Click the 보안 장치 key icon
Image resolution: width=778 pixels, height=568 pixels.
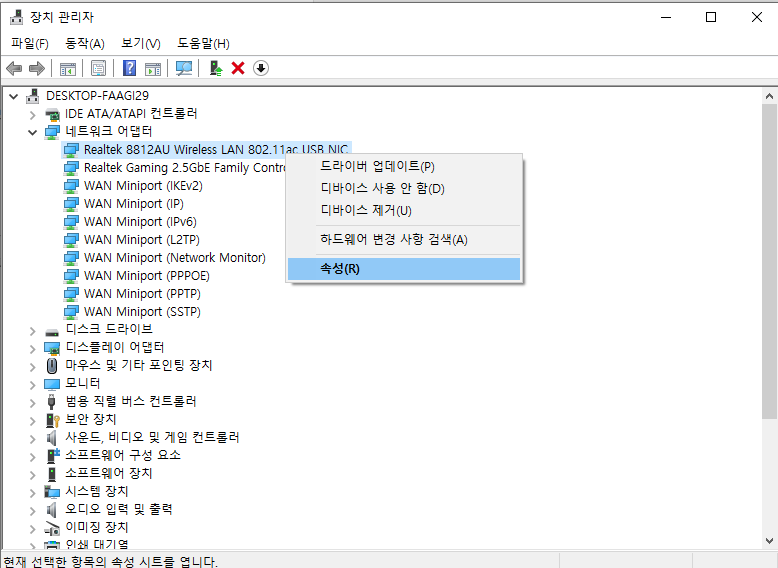click(x=52, y=420)
